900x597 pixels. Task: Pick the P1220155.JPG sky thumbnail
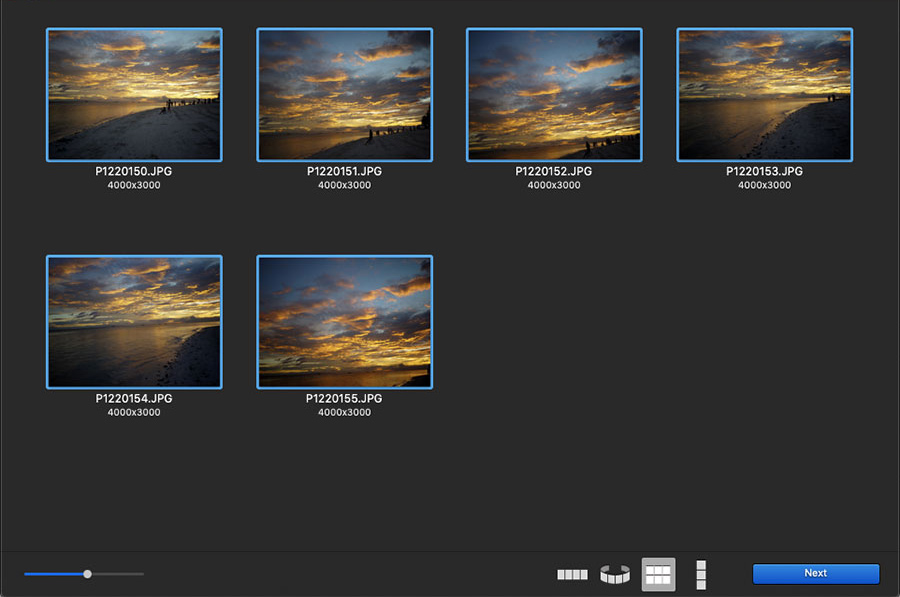coord(344,322)
